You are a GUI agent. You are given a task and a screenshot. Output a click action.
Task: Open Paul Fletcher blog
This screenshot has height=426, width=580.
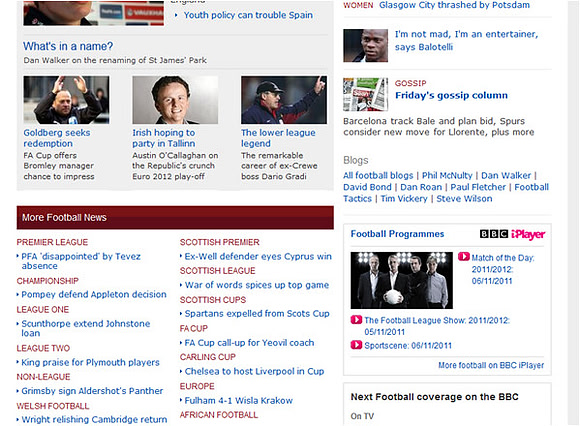click(x=478, y=187)
